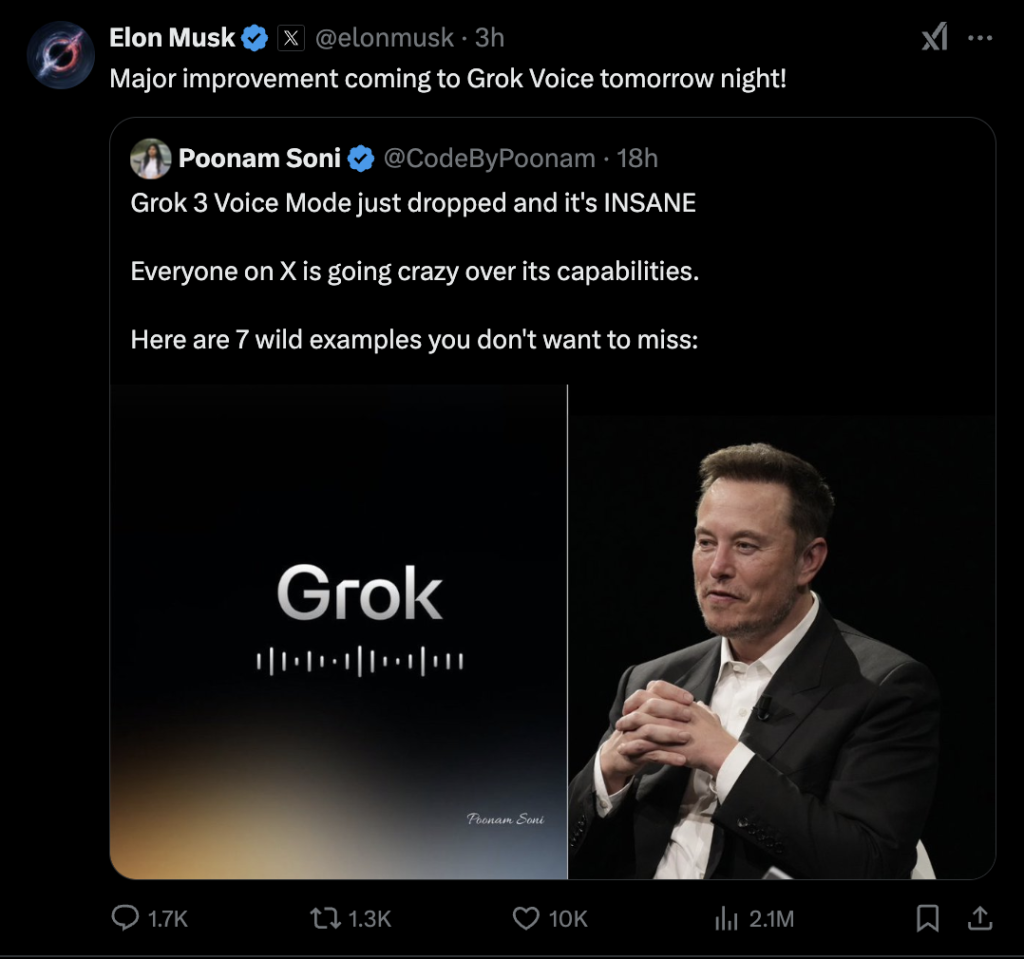Click the verified badge next to Poonam Soni
1024x959 pixels.
pyautogui.click(x=361, y=158)
